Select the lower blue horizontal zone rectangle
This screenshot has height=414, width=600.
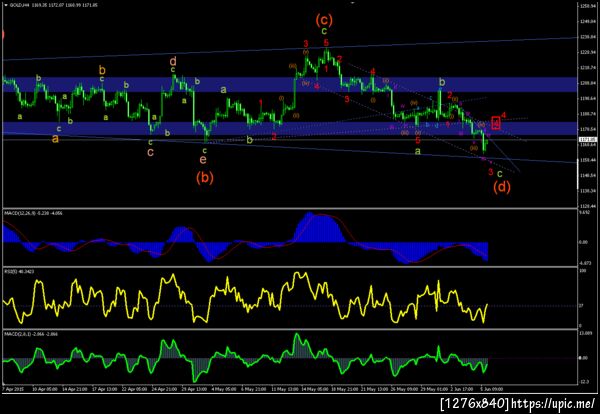click(289, 129)
